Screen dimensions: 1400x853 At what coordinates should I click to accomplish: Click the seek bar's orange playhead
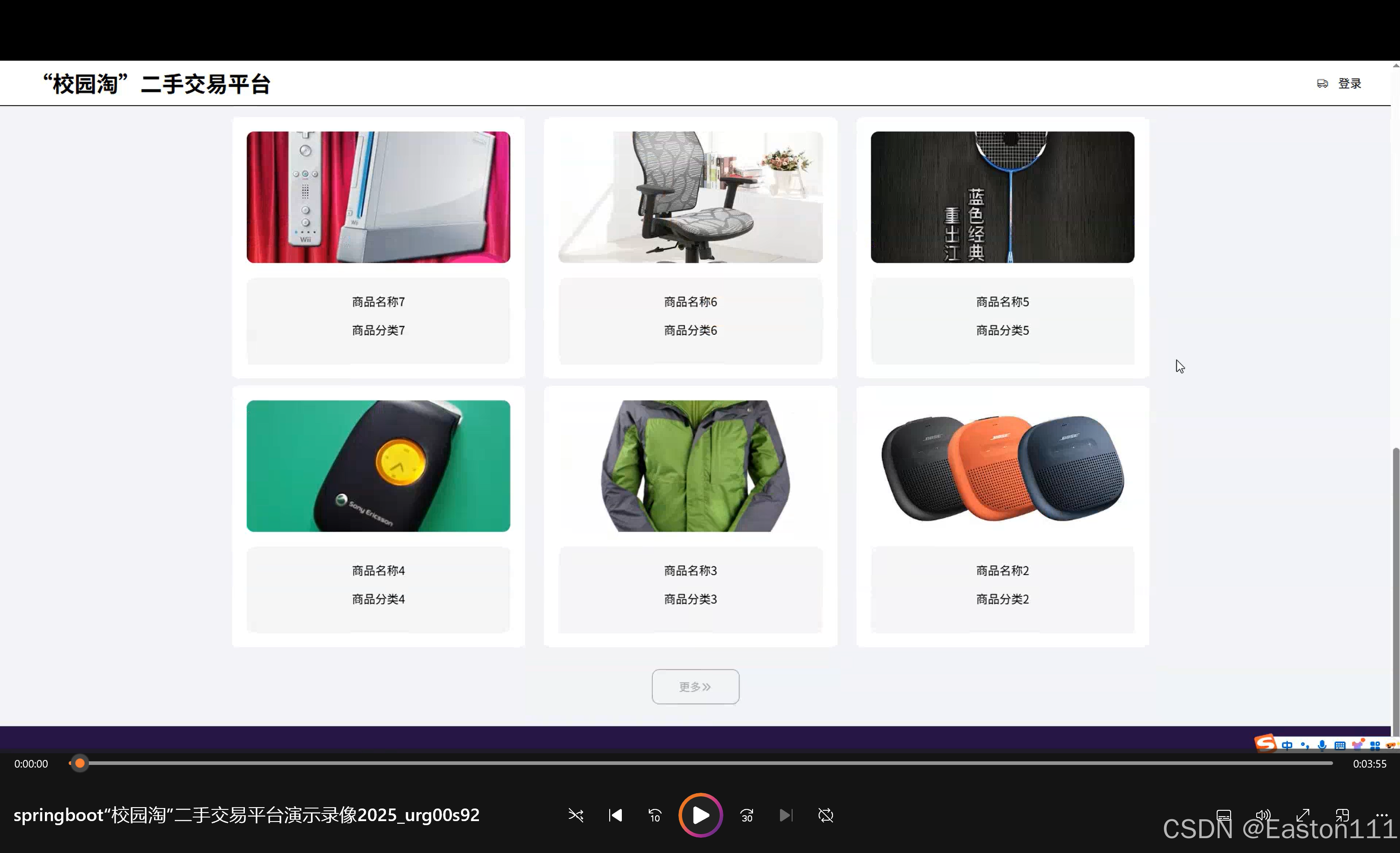tap(80, 763)
